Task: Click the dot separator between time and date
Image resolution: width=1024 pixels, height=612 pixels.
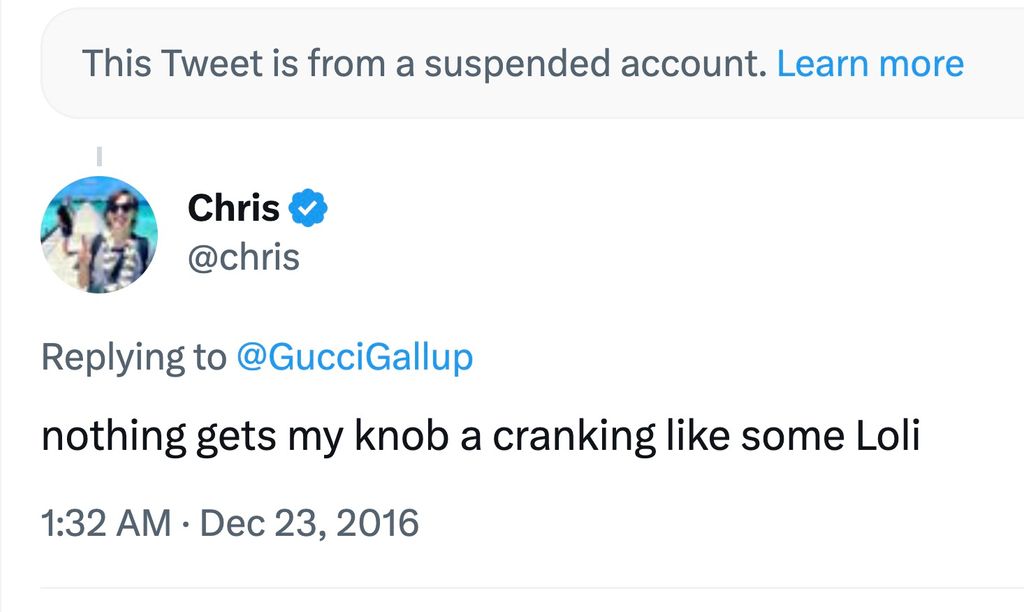Action: point(186,524)
